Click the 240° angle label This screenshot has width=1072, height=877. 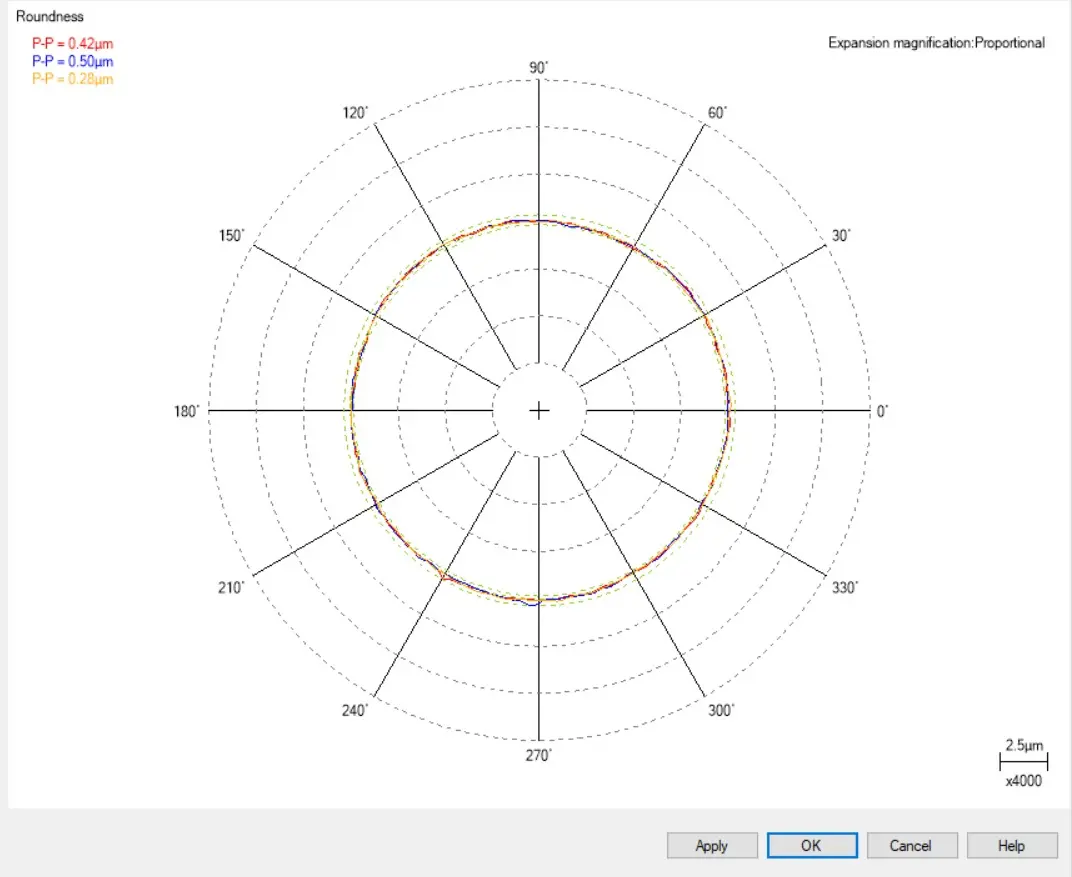355,710
